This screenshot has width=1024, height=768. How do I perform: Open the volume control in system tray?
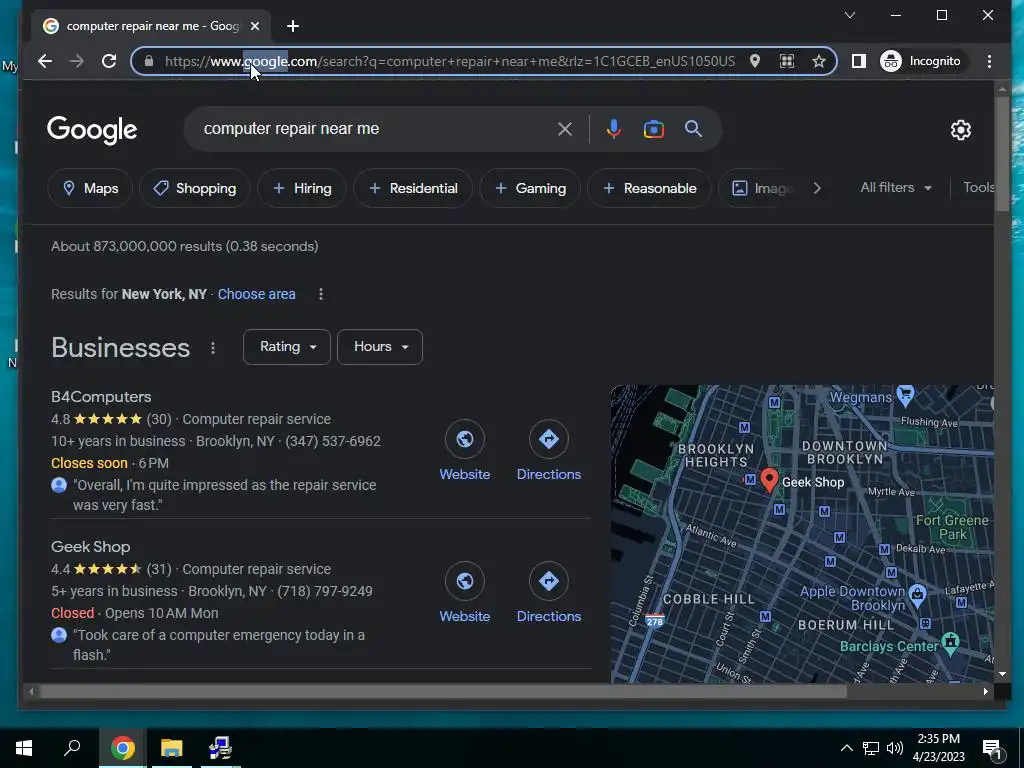(895, 748)
